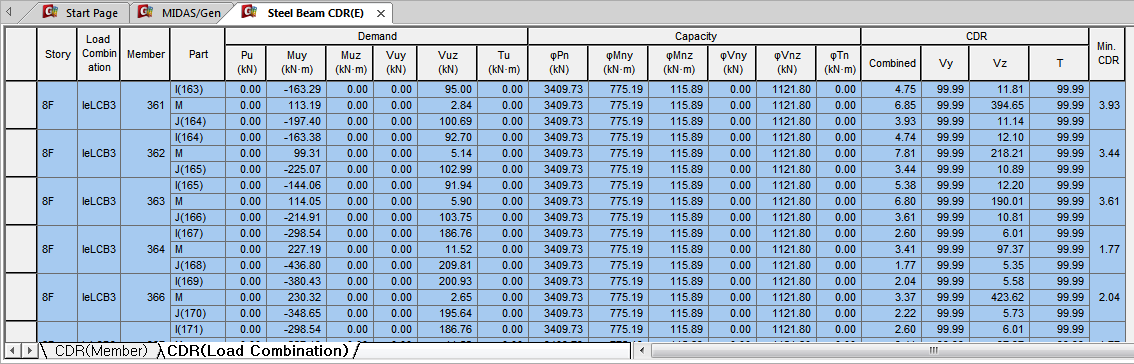Click sheet tab scroll left arrow
Screen dimensions: 1134x364
point(12,351)
